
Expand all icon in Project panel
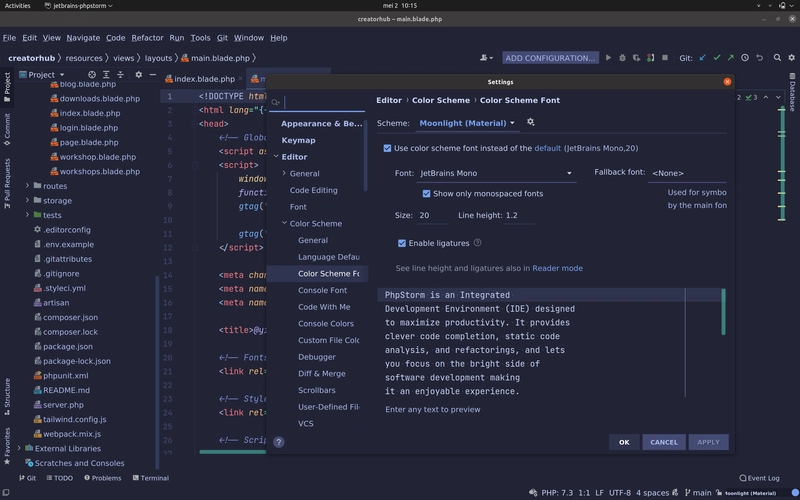(x=106, y=74)
